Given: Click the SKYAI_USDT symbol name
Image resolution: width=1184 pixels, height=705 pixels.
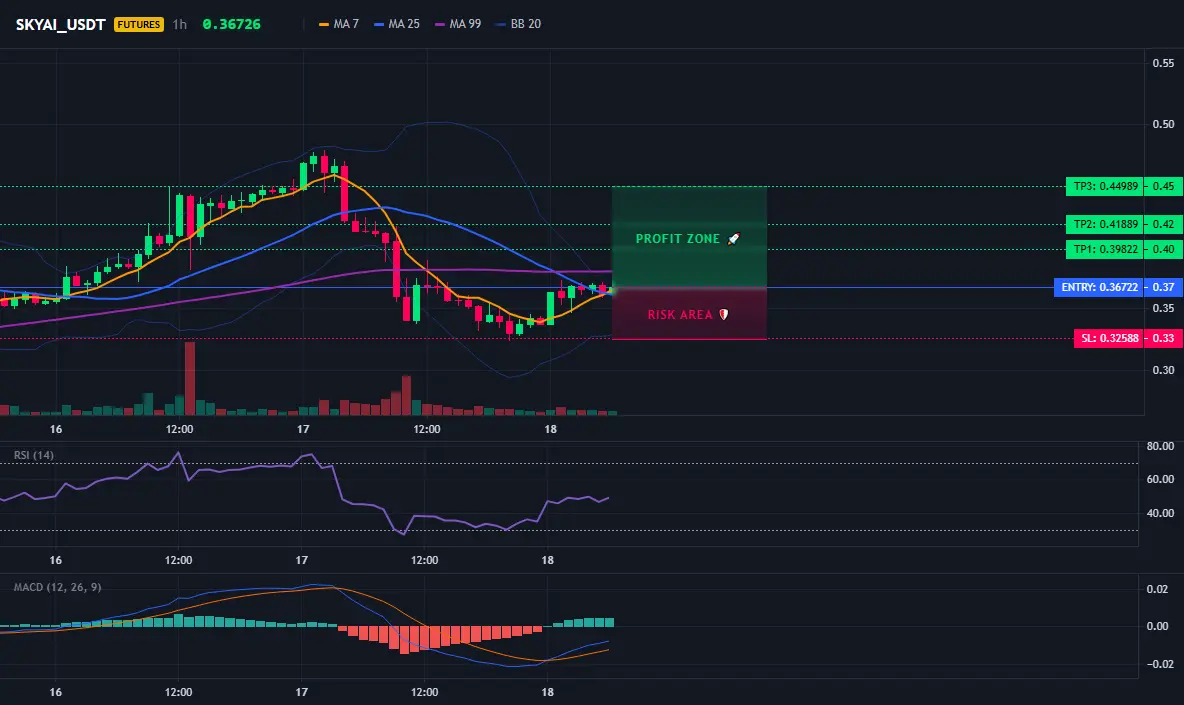Looking at the screenshot, I should (60, 24).
